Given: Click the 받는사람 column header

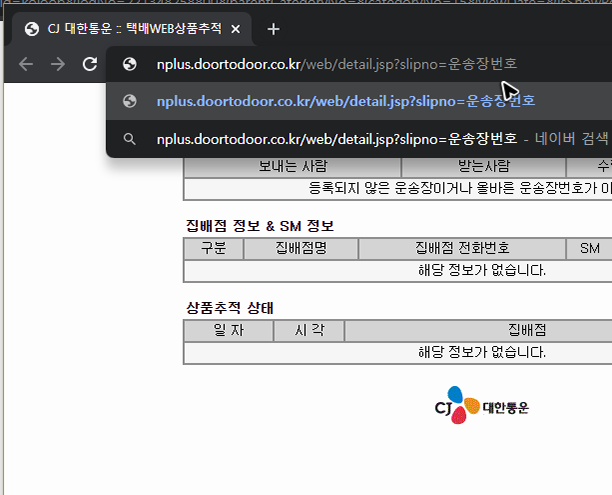Looking at the screenshot, I should click(x=484, y=167).
